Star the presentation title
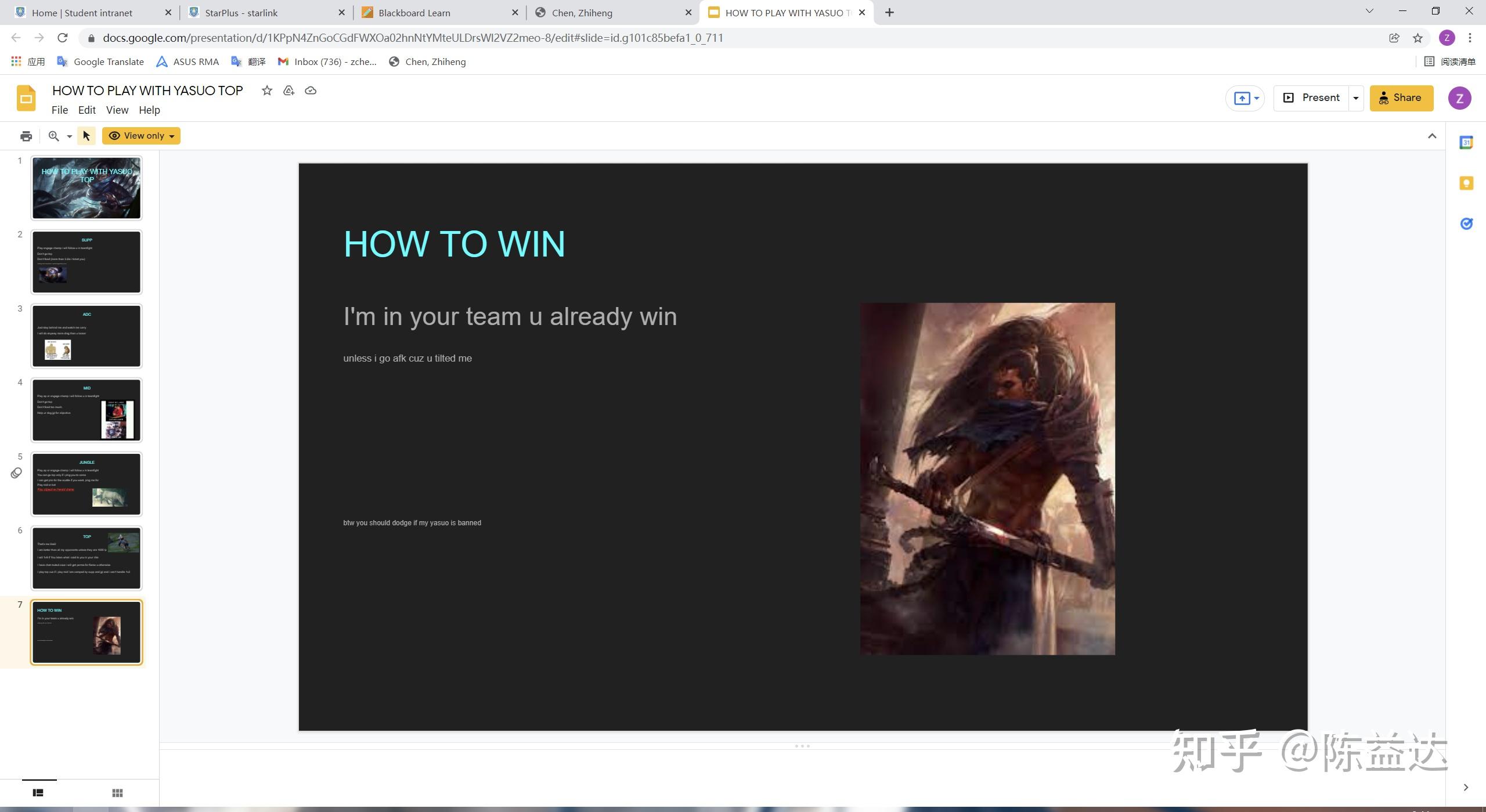The height and width of the screenshot is (812, 1486). click(266, 91)
